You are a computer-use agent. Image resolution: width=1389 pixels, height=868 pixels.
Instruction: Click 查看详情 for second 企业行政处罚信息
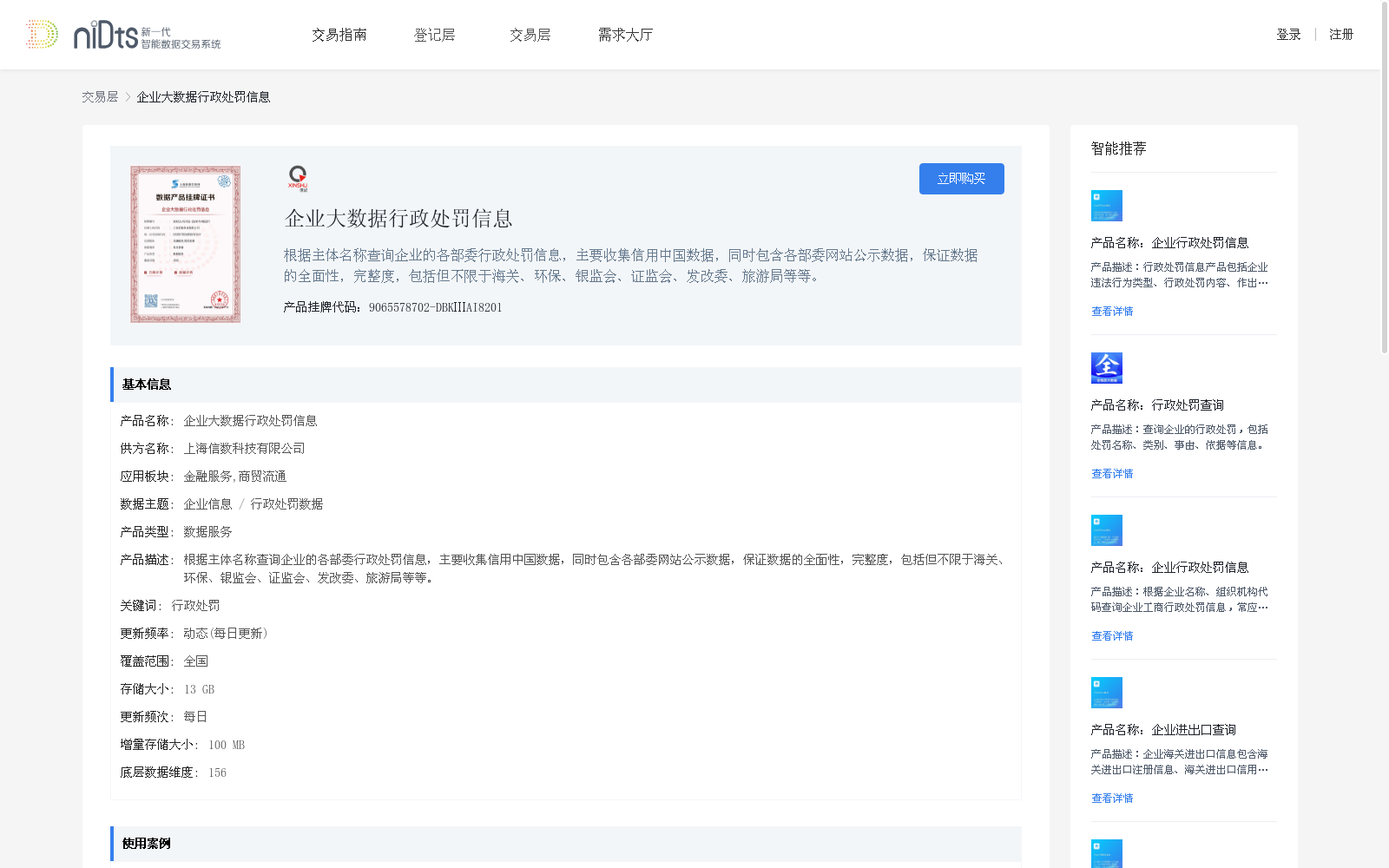tap(1112, 636)
